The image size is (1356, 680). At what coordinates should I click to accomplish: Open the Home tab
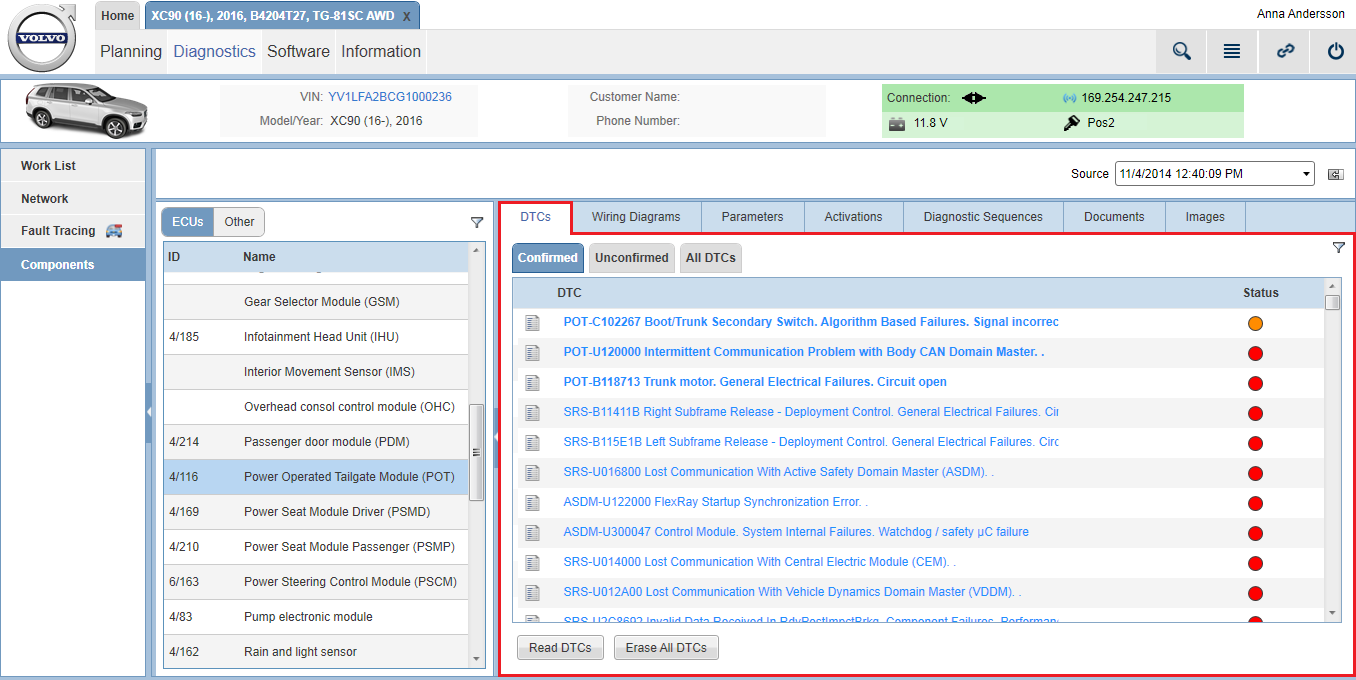pos(117,16)
